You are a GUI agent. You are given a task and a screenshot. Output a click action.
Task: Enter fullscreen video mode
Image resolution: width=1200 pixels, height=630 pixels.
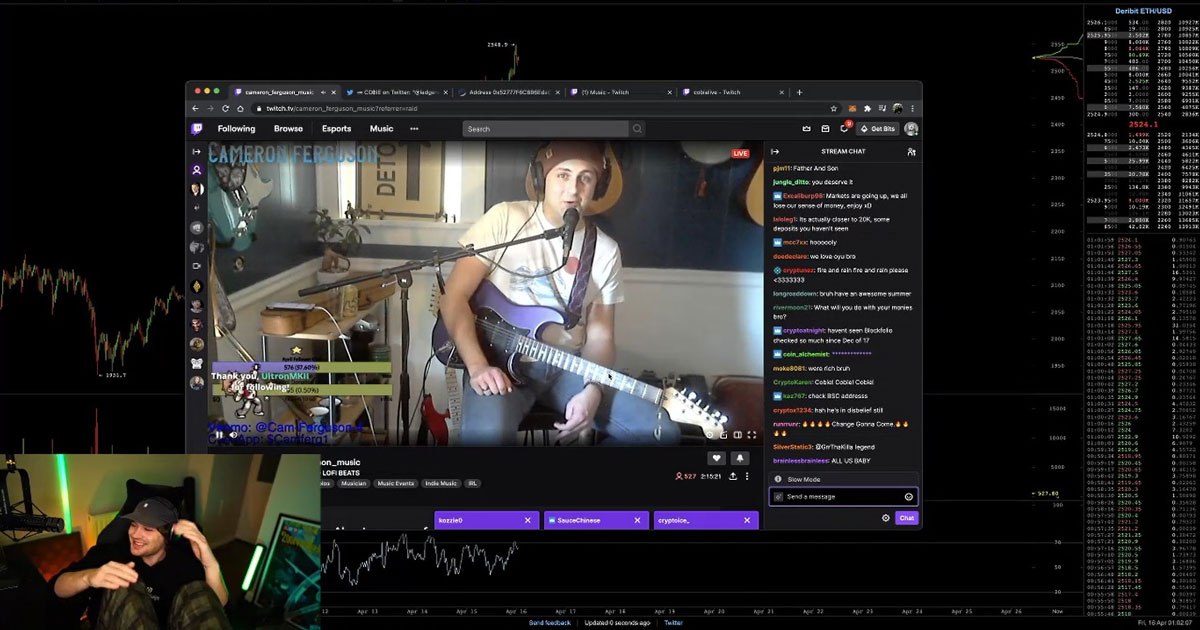pyautogui.click(x=752, y=434)
